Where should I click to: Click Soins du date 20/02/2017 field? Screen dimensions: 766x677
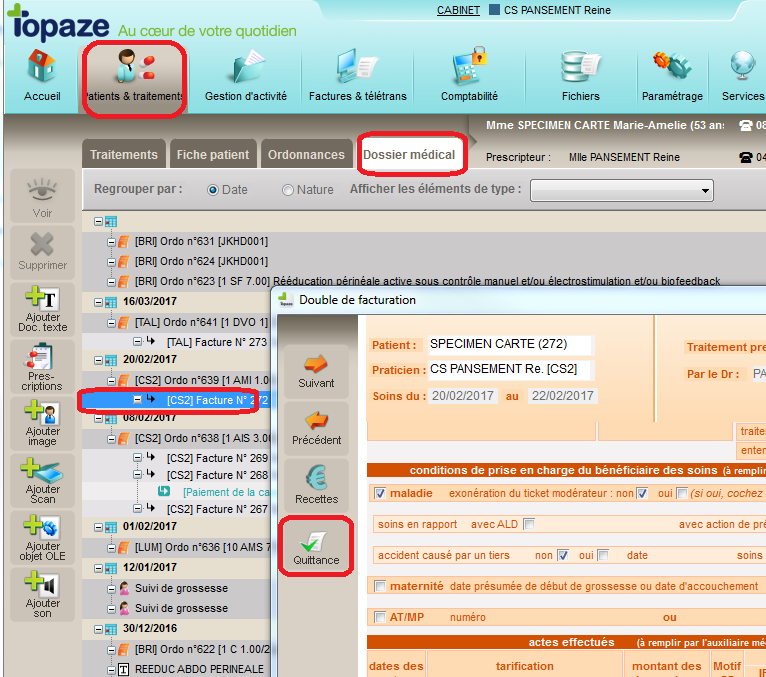click(463, 396)
